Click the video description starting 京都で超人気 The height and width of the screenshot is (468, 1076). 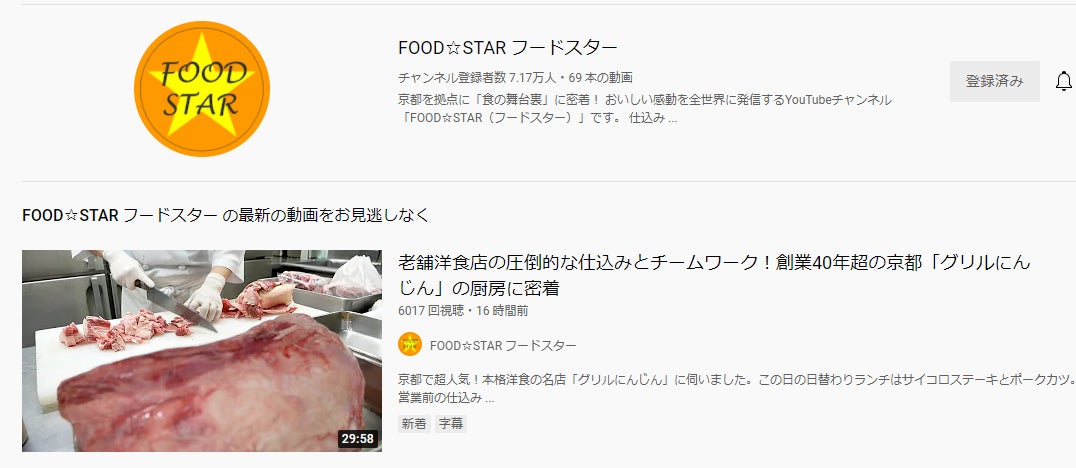[736, 388]
